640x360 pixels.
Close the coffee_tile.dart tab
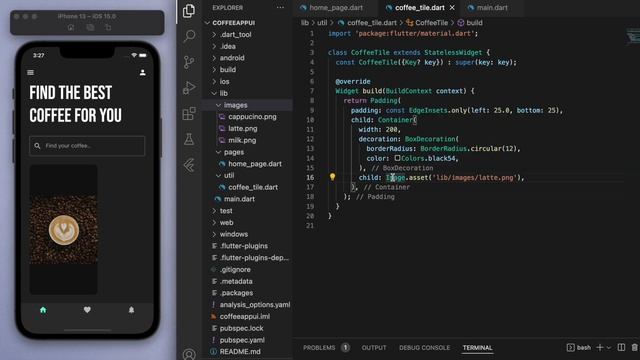coord(452,8)
